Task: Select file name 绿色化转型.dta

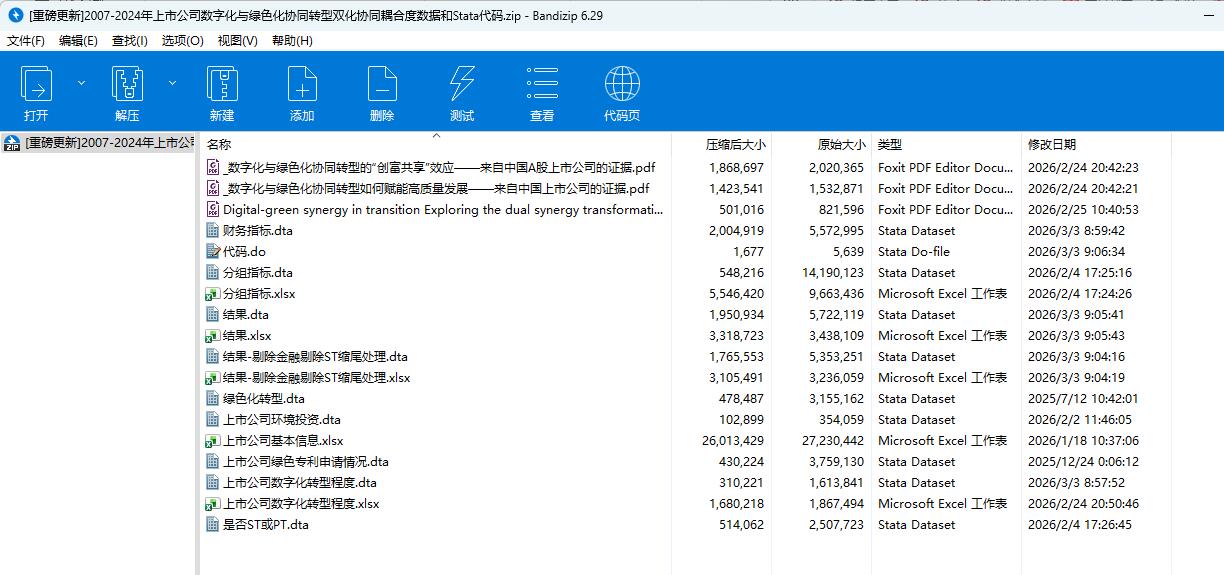Action: (x=264, y=399)
